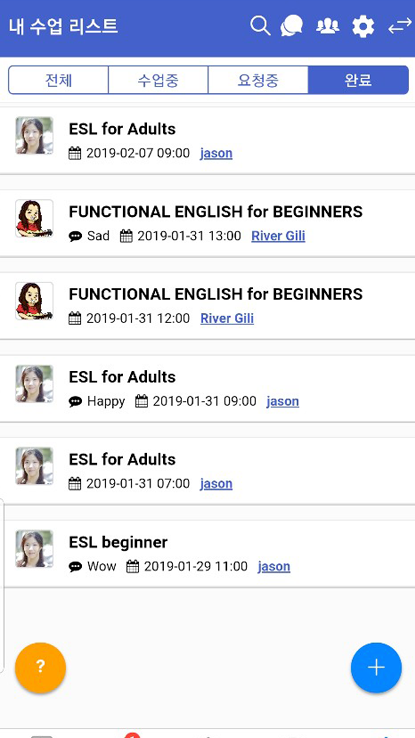415x738 pixels.
Task: Tap the Sad comment bubble icon
Action: 75,236
